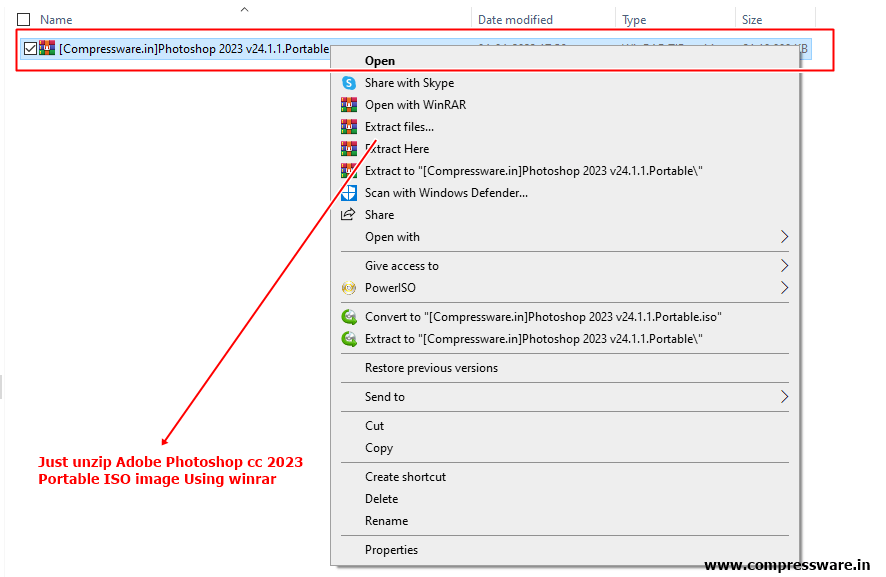Click the WinRAR icon next to Extract Here

point(349,149)
